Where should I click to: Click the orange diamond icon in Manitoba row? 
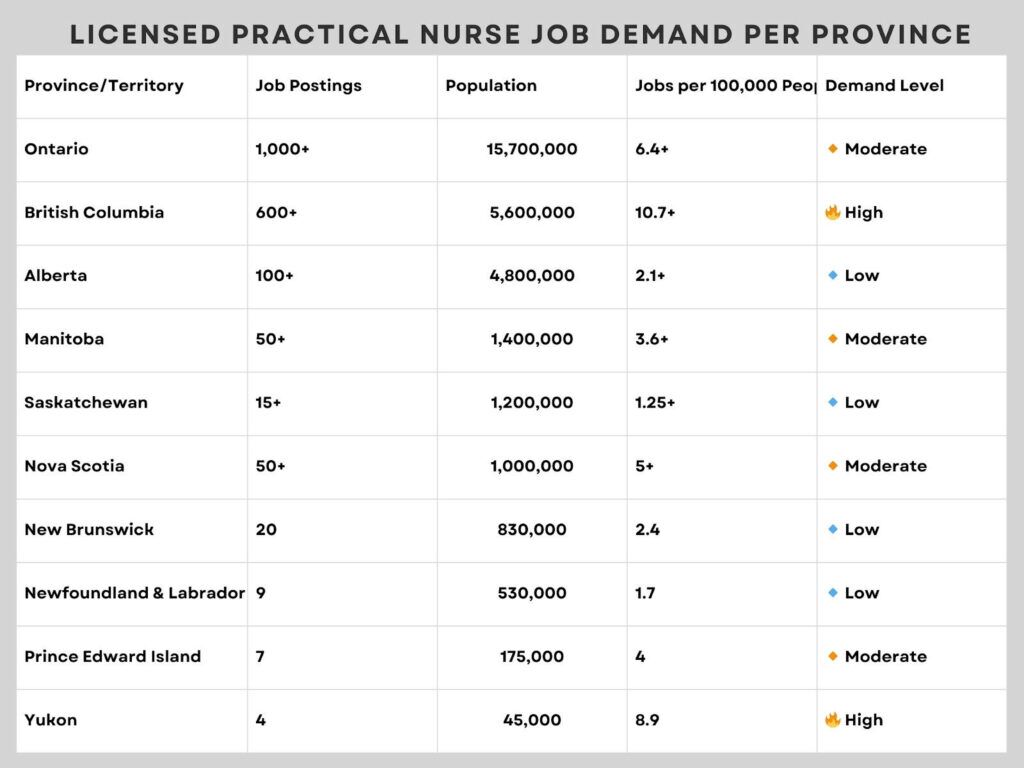point(833,339)
